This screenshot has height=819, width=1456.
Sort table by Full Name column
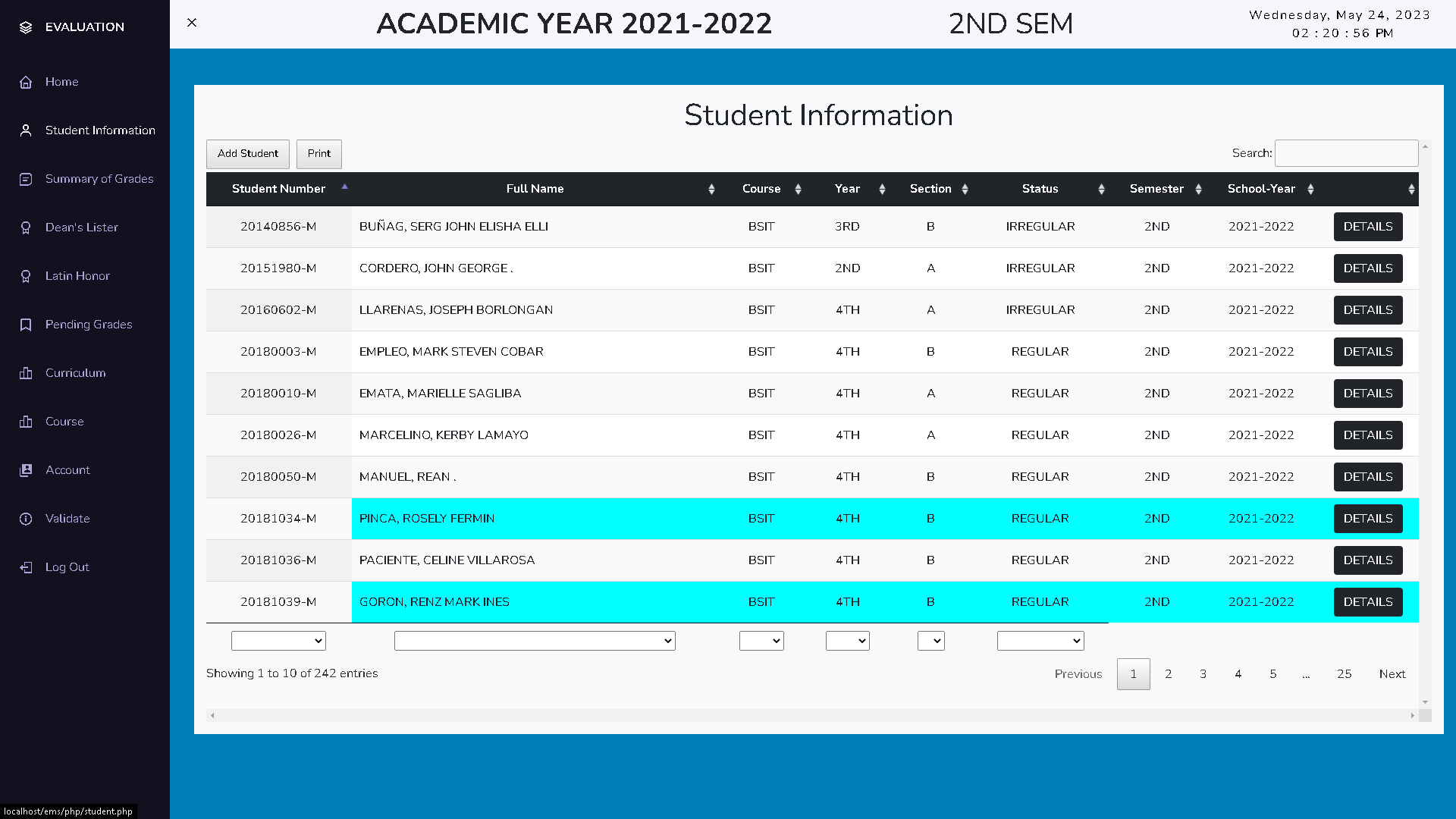[x=535, y=189]
